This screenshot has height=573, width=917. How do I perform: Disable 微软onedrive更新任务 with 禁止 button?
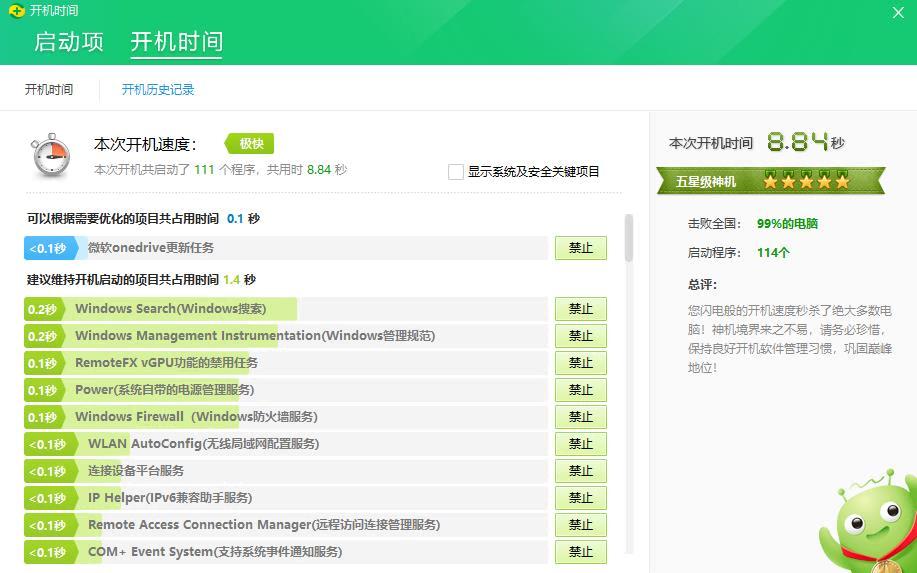580,248
